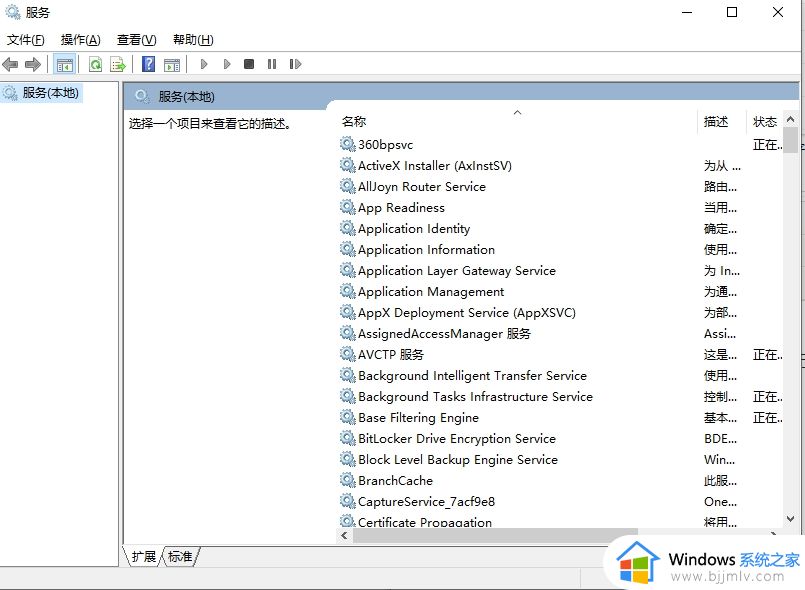805x590 pixels.
Task: Switch to the 标准 tab
Action: [x=180, y=557]
